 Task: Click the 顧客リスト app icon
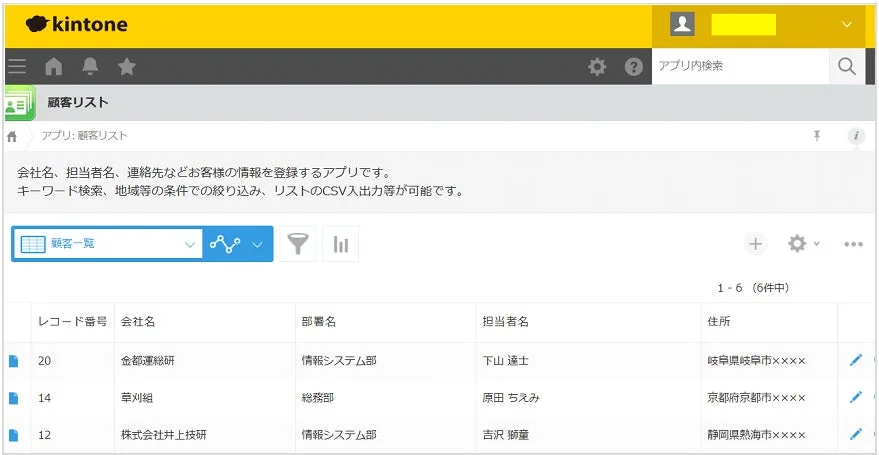pyautogui.click(x=20, y=103)
